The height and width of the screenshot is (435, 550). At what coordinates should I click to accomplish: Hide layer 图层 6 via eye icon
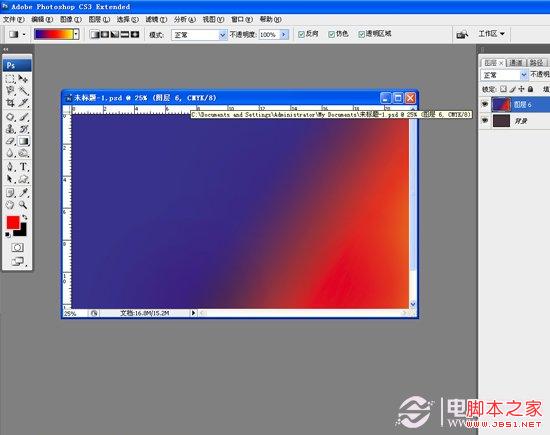[x=485, y=104]
